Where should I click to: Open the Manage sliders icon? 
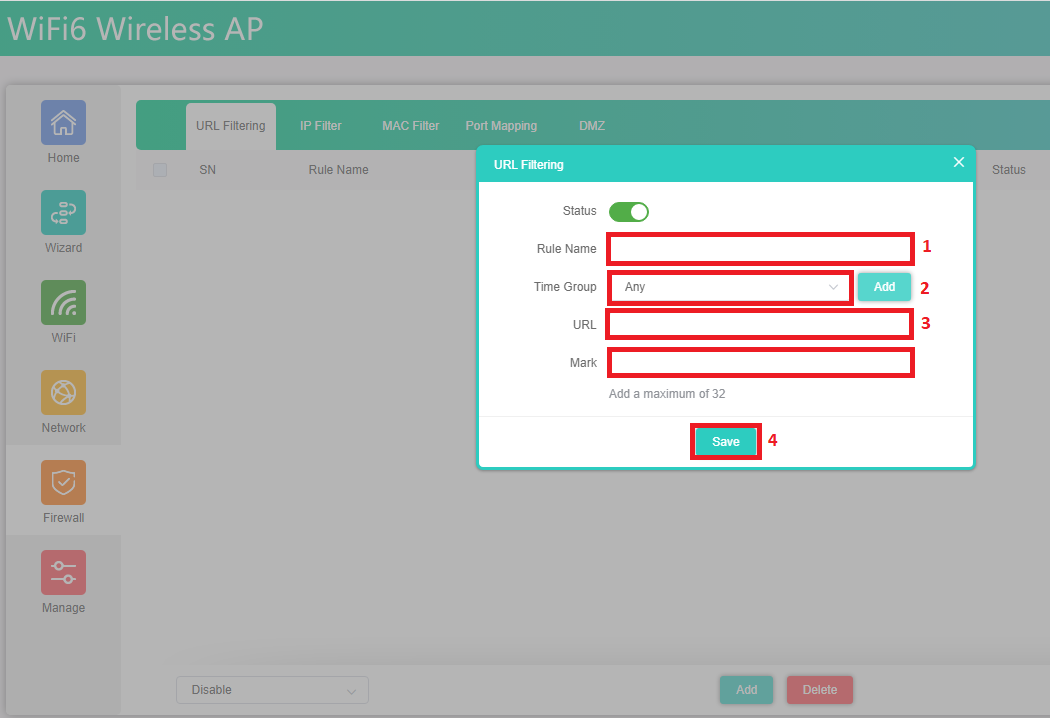(63, 572)
